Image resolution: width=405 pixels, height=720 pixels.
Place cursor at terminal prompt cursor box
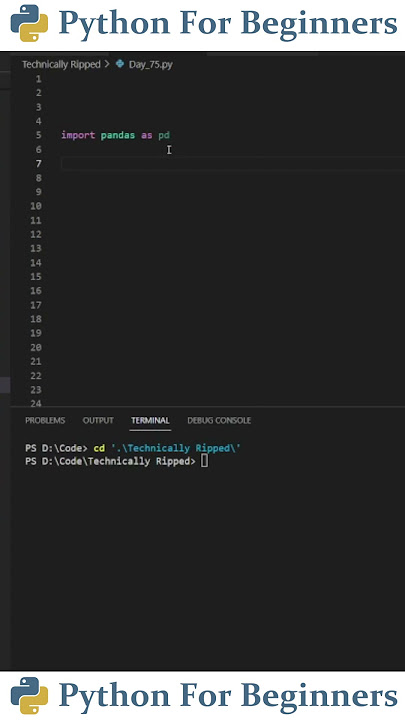[204, 461]
